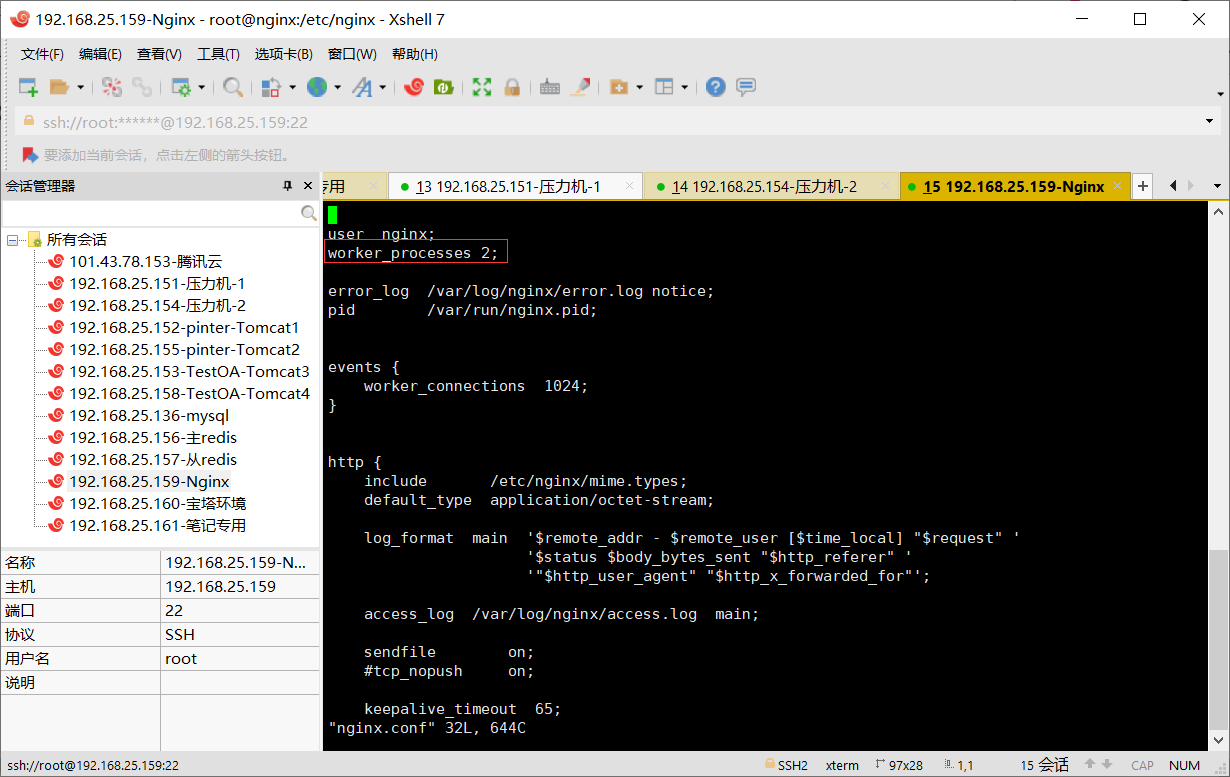Image resolution: width=1230 pixels, height=777 pixels.
Task: Click session manager search magnifier icon
Action: pyautogui.click(x=309, y=213)
